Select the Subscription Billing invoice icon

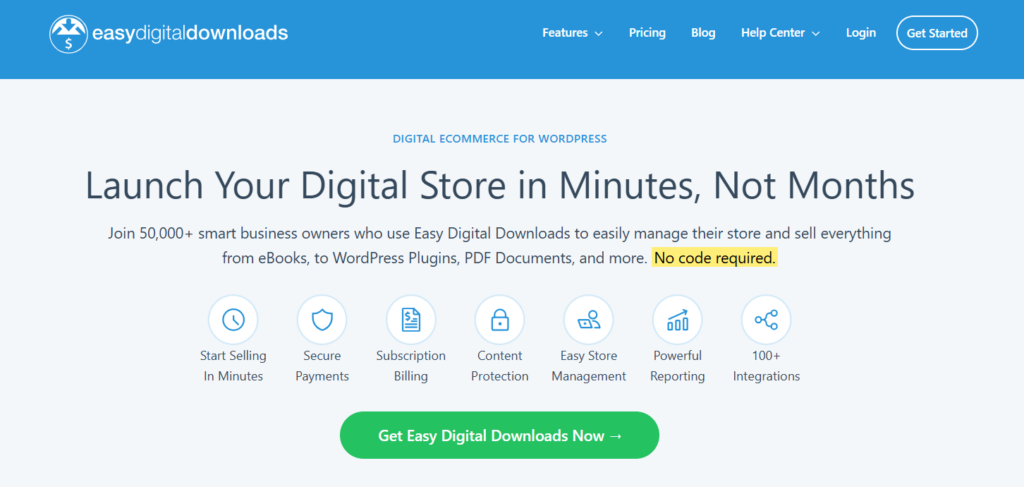(x=411, y=320)
